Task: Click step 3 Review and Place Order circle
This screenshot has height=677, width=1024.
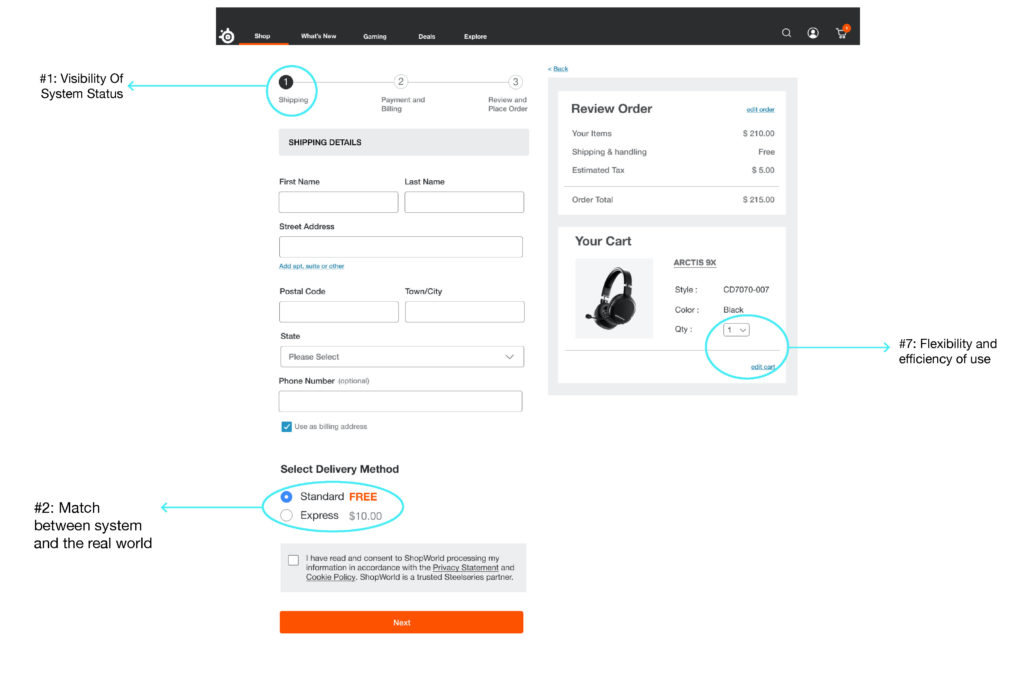Action: (515, 82)
